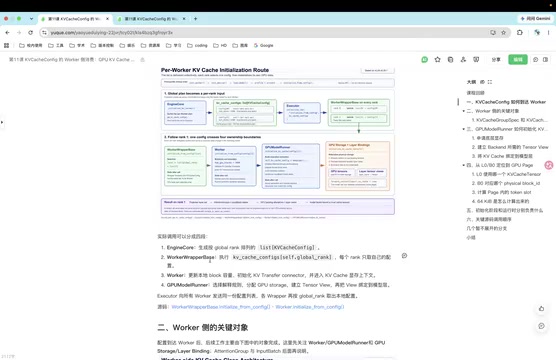Image resolution: width=556 pixels, height=360 pixels.
Task: Click the collaborators person icon
Action: point(463,60)
